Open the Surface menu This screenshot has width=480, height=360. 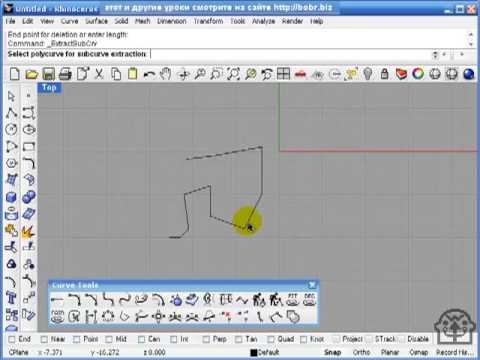click(x=96, y=21)
